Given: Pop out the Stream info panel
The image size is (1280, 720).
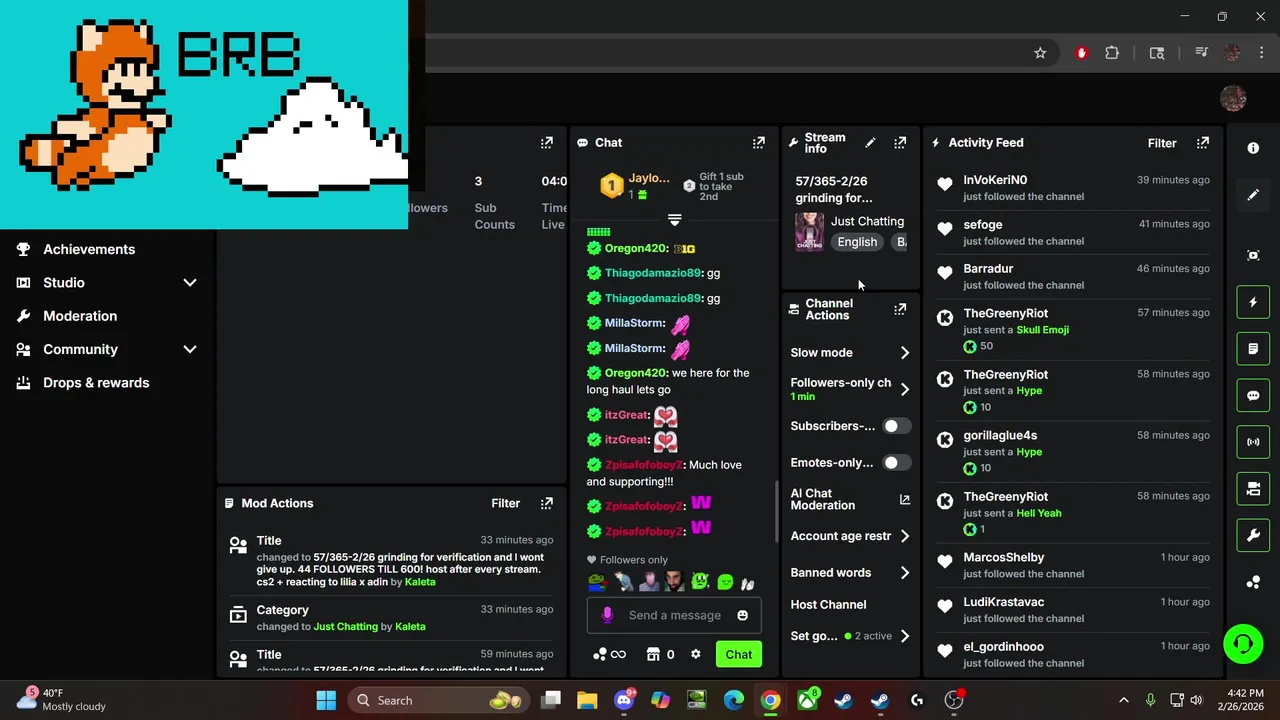Looking at the screenshot, I should tap(900, 143).
